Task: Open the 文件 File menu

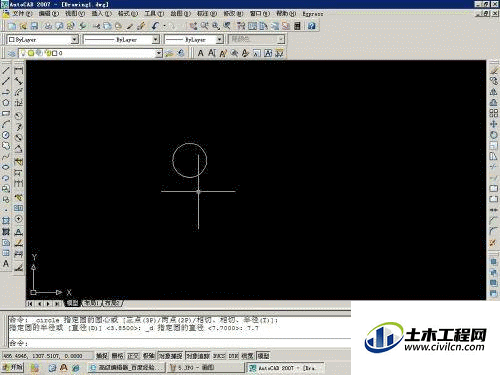Action: click(x=22, y=14)
